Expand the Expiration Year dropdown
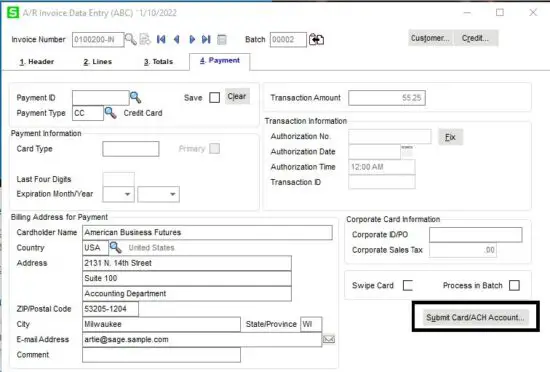 [x=172, y=194]
